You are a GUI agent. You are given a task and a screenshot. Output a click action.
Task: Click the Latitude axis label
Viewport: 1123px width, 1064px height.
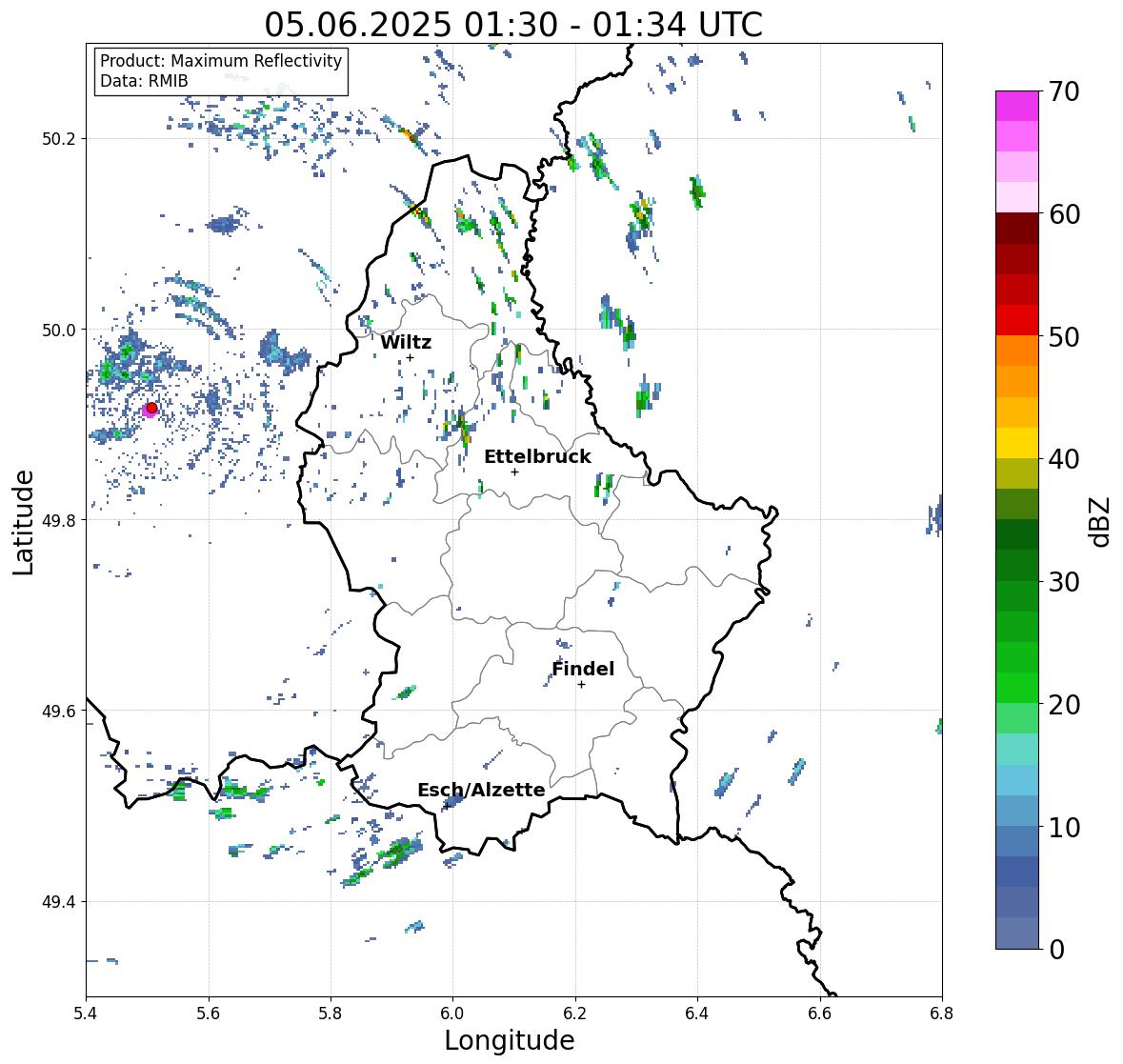[23, 522]
